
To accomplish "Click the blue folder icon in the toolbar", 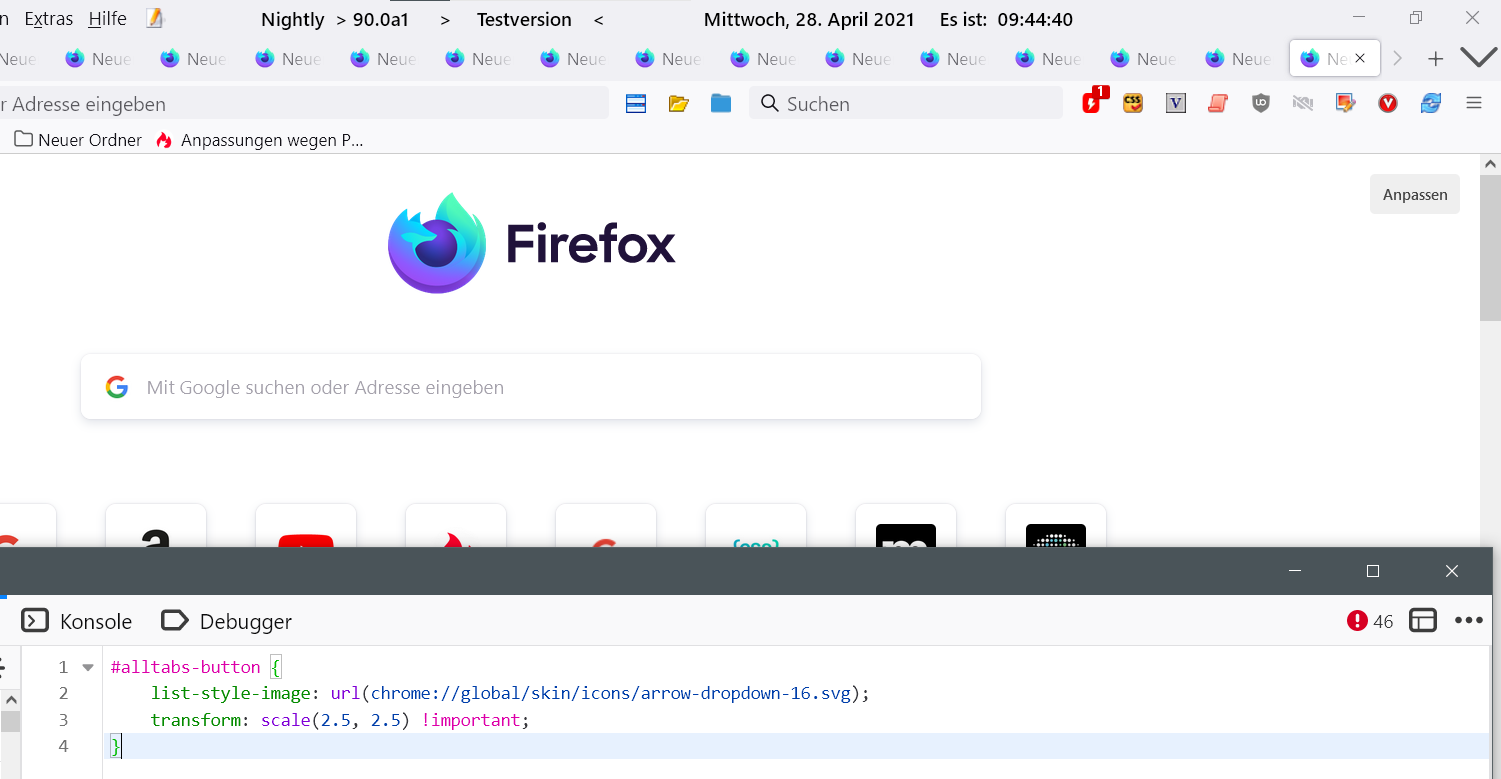I will click(x=721, y=103).
